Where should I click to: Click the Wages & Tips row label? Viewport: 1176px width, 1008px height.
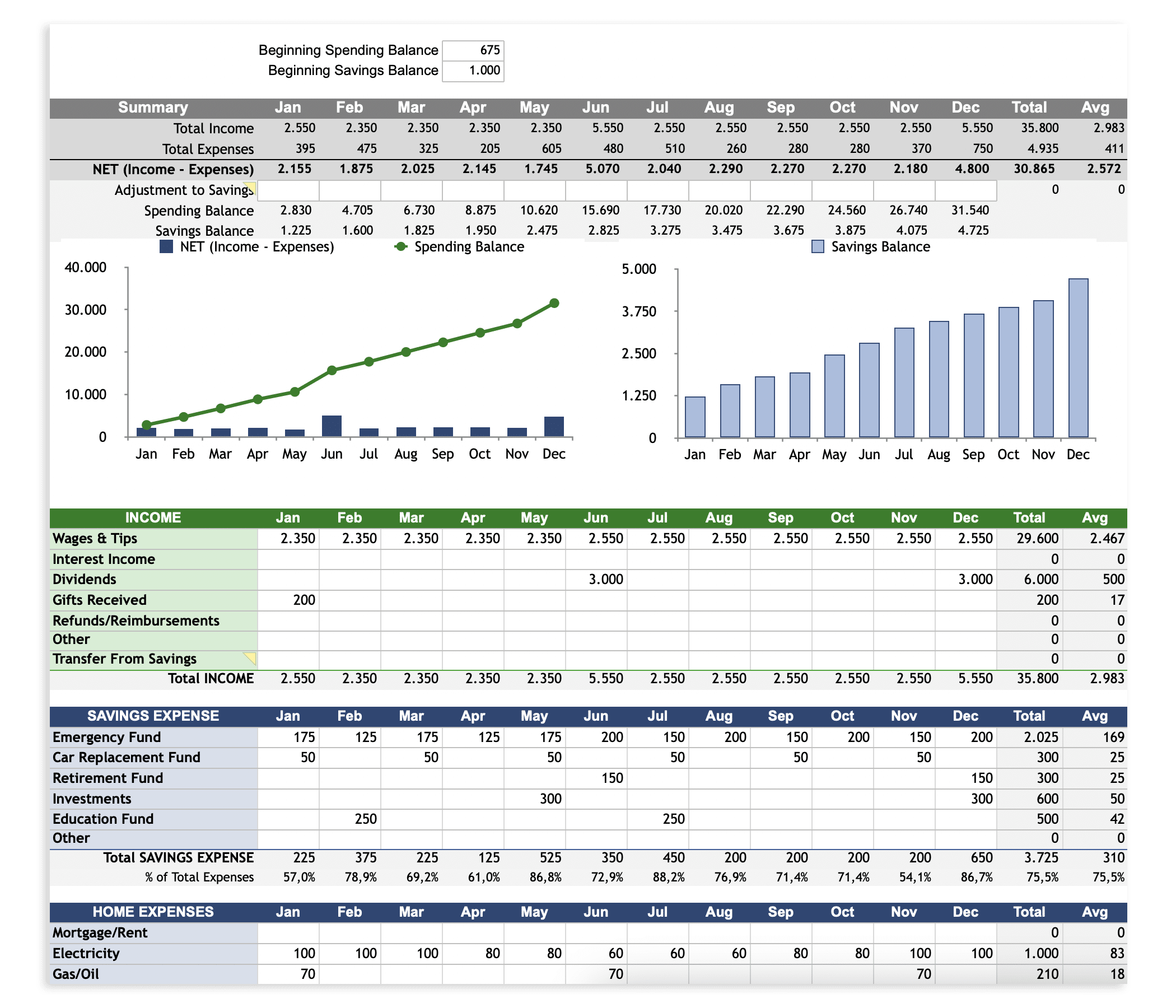click(95, 539)
